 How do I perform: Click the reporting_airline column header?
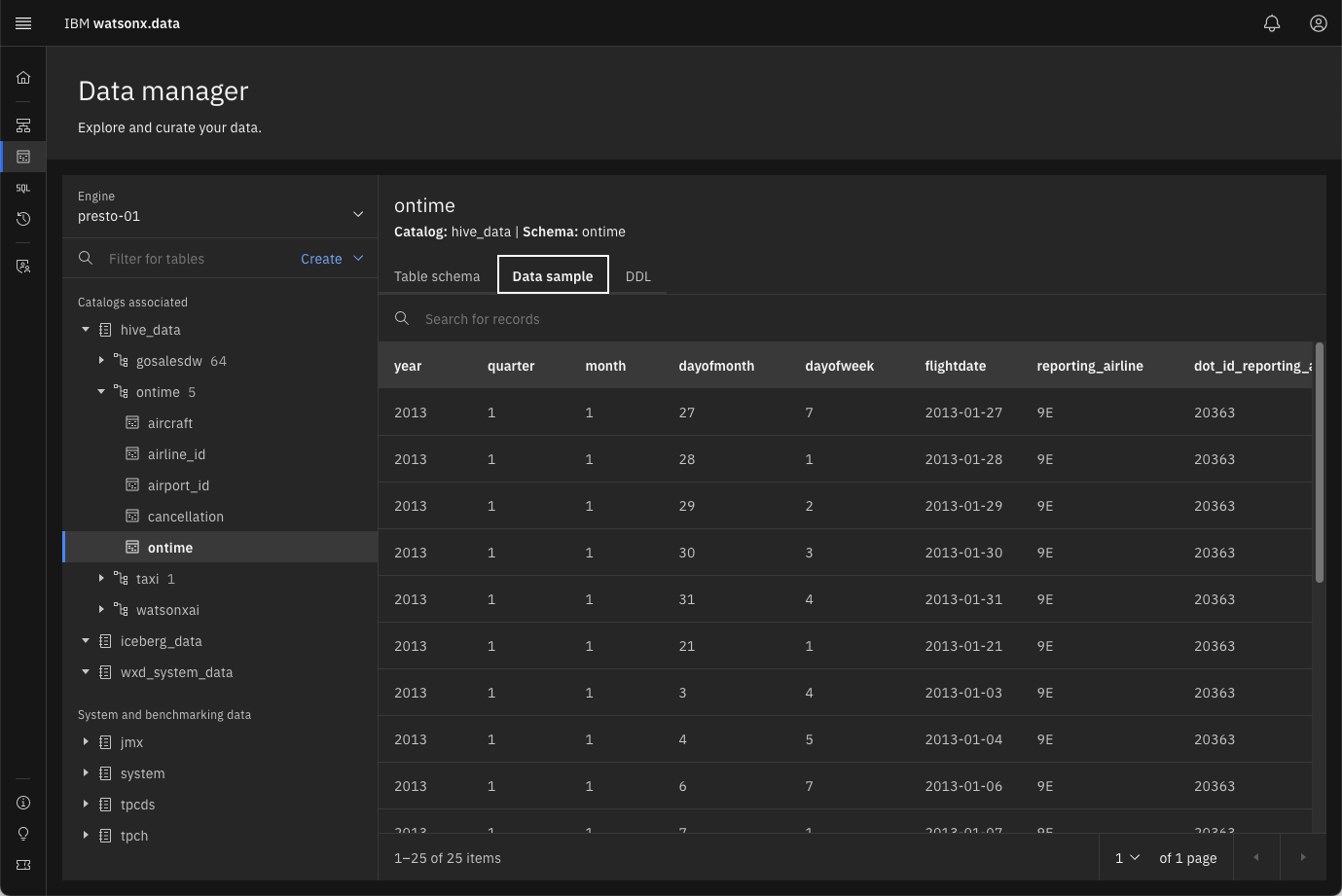1090,366
